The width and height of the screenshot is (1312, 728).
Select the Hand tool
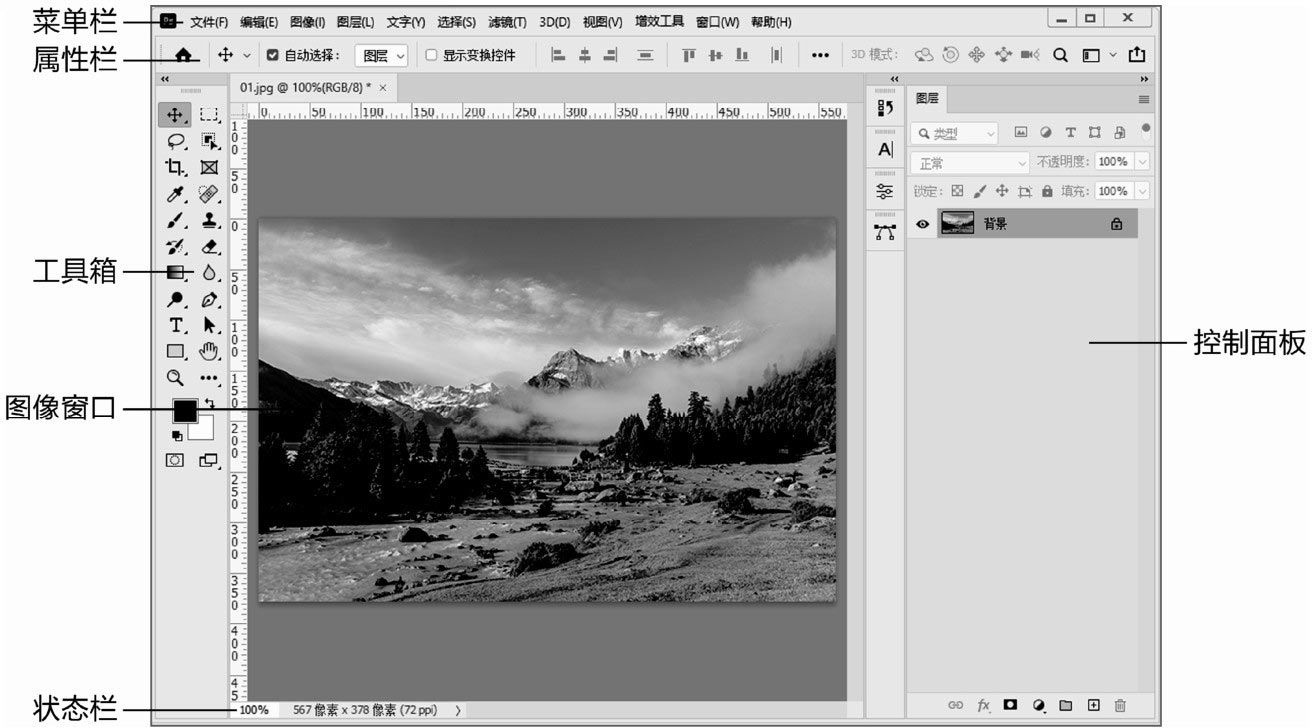(x=208, y=351)
